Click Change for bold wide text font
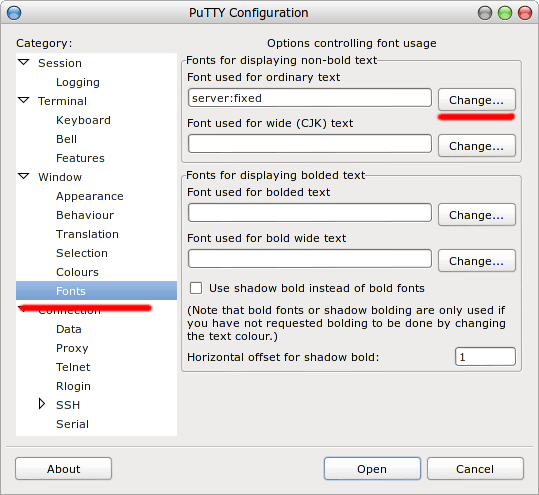The height and width of the screenshot is (495, 539). pos(477,261)
